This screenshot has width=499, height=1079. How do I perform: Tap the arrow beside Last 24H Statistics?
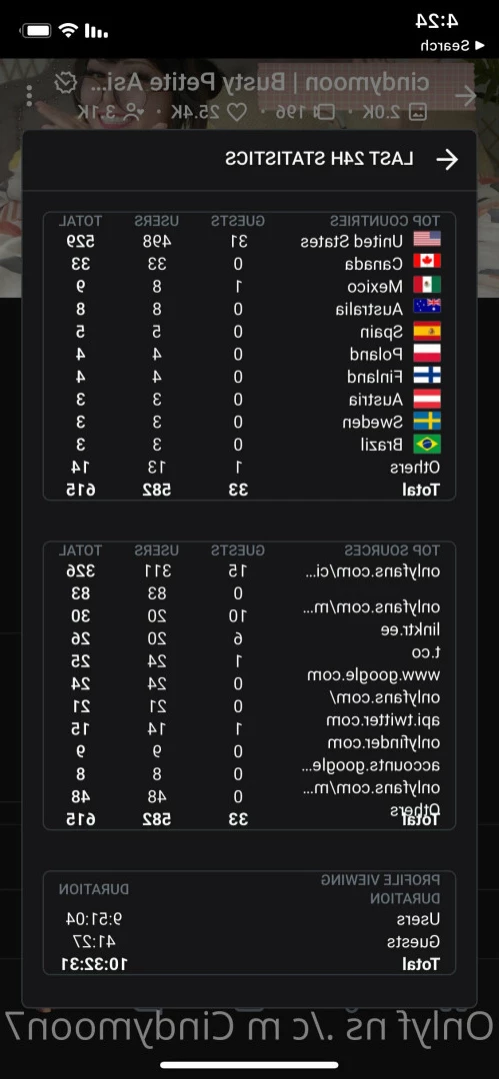click(447, 160)
